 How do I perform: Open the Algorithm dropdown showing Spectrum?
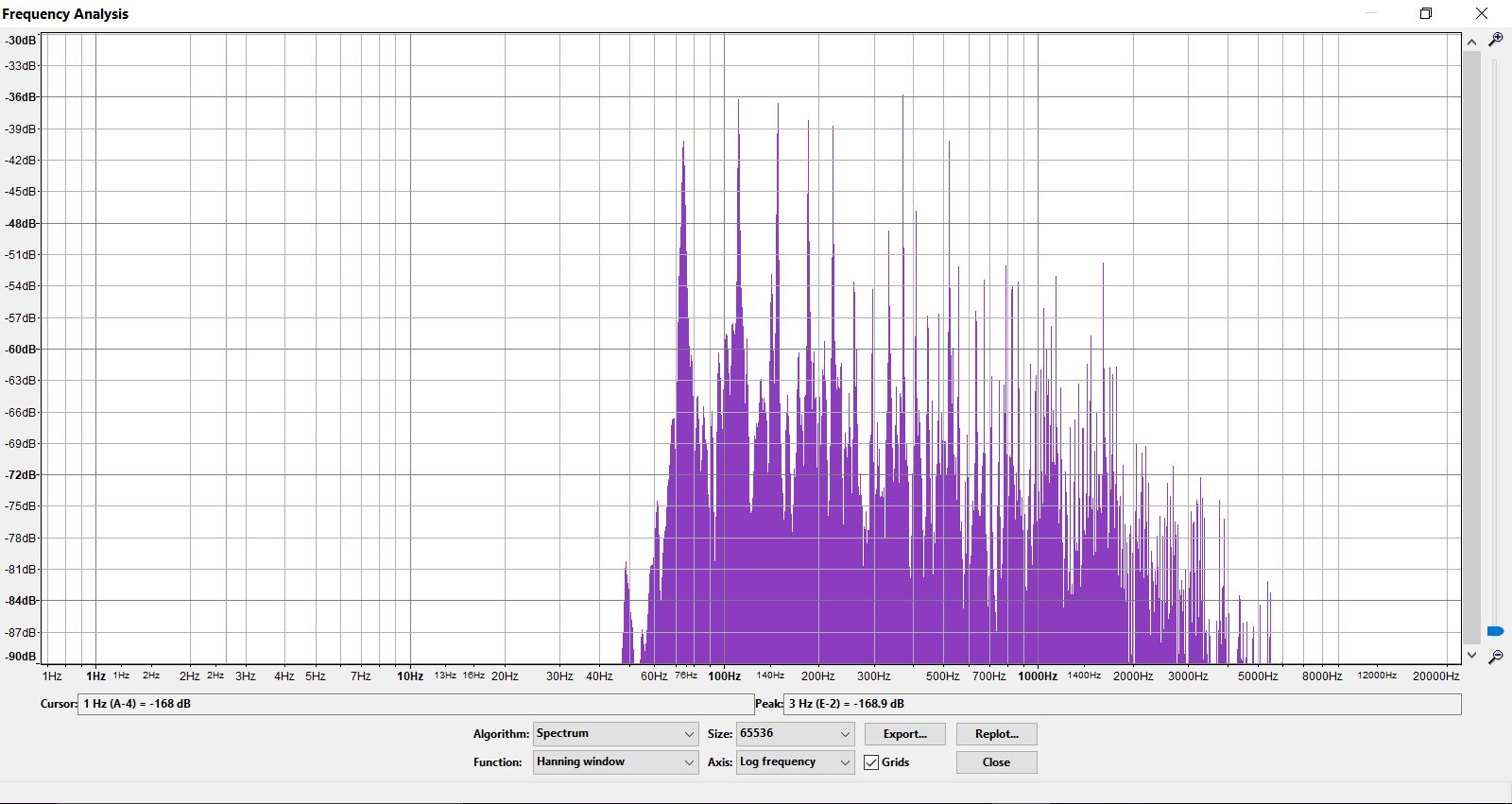(x=616, y=734)
